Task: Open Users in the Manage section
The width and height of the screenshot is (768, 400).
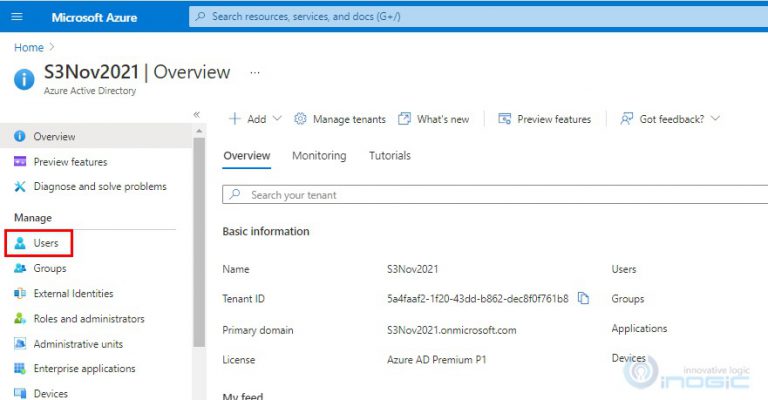Action: 45,243
